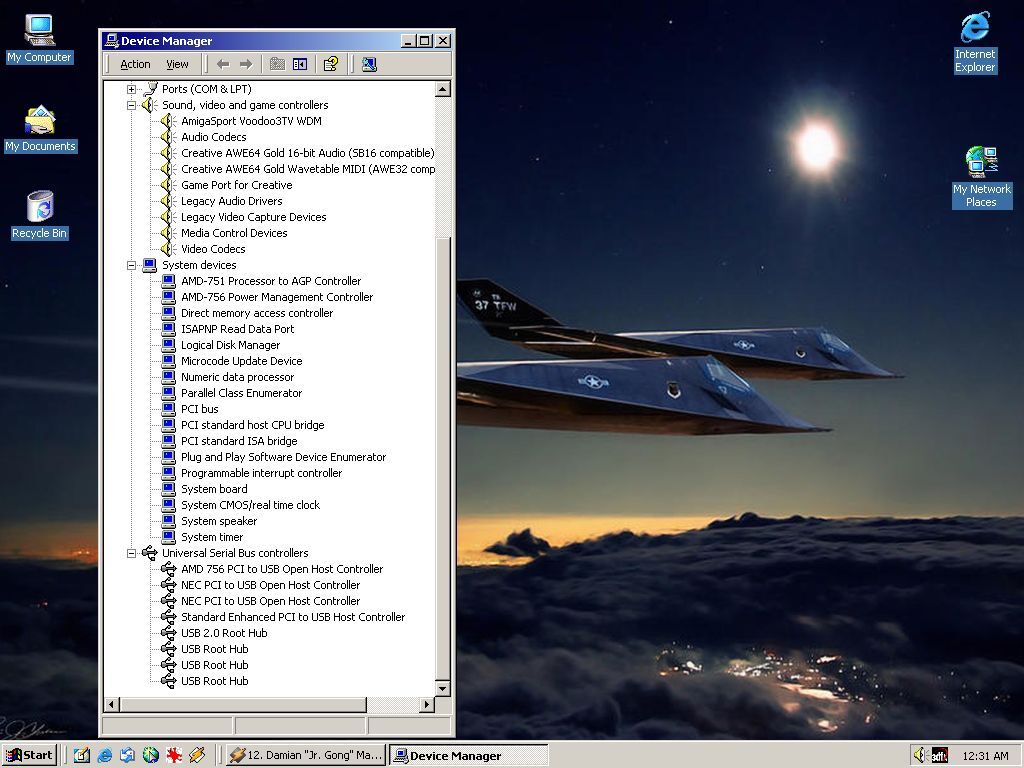Open the View menu

[x=177, y=64]
